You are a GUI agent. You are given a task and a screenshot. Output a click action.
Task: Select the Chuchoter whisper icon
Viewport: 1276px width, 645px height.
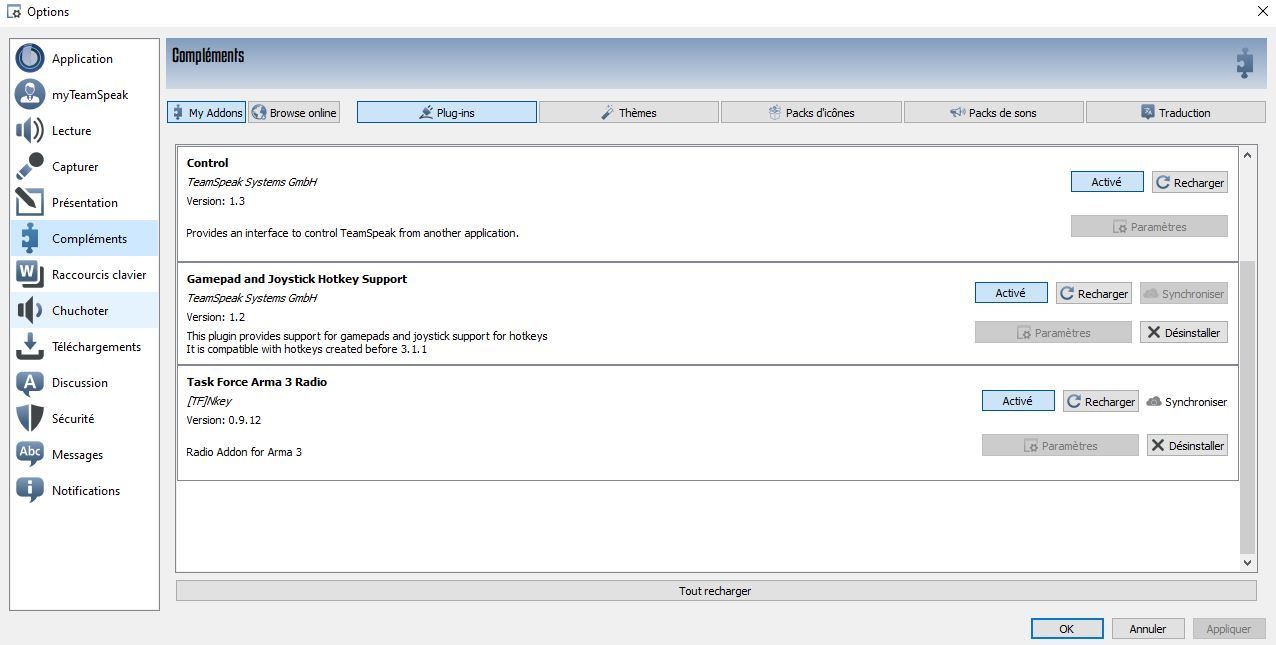tap(30, 310)
